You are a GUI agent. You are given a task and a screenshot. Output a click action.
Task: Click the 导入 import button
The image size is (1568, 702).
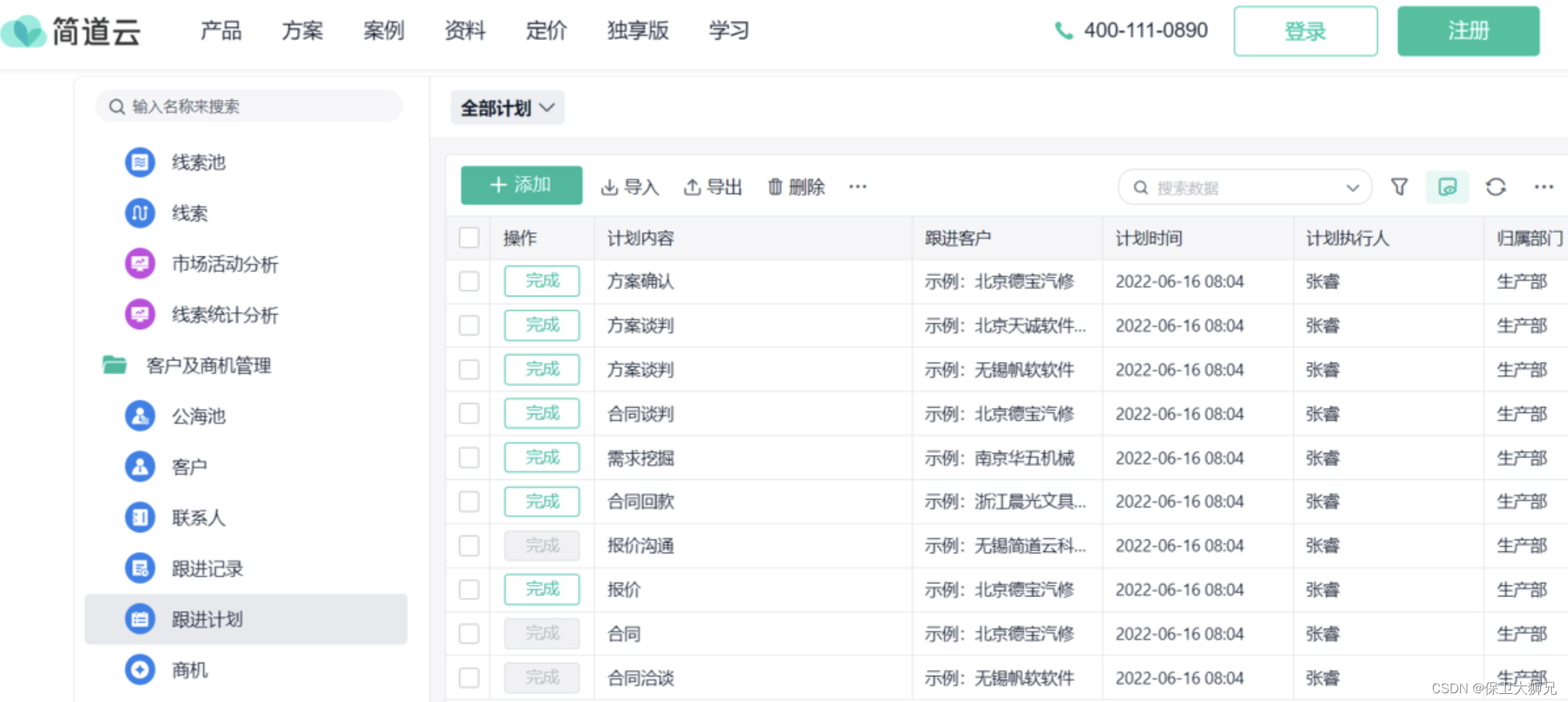630,187
